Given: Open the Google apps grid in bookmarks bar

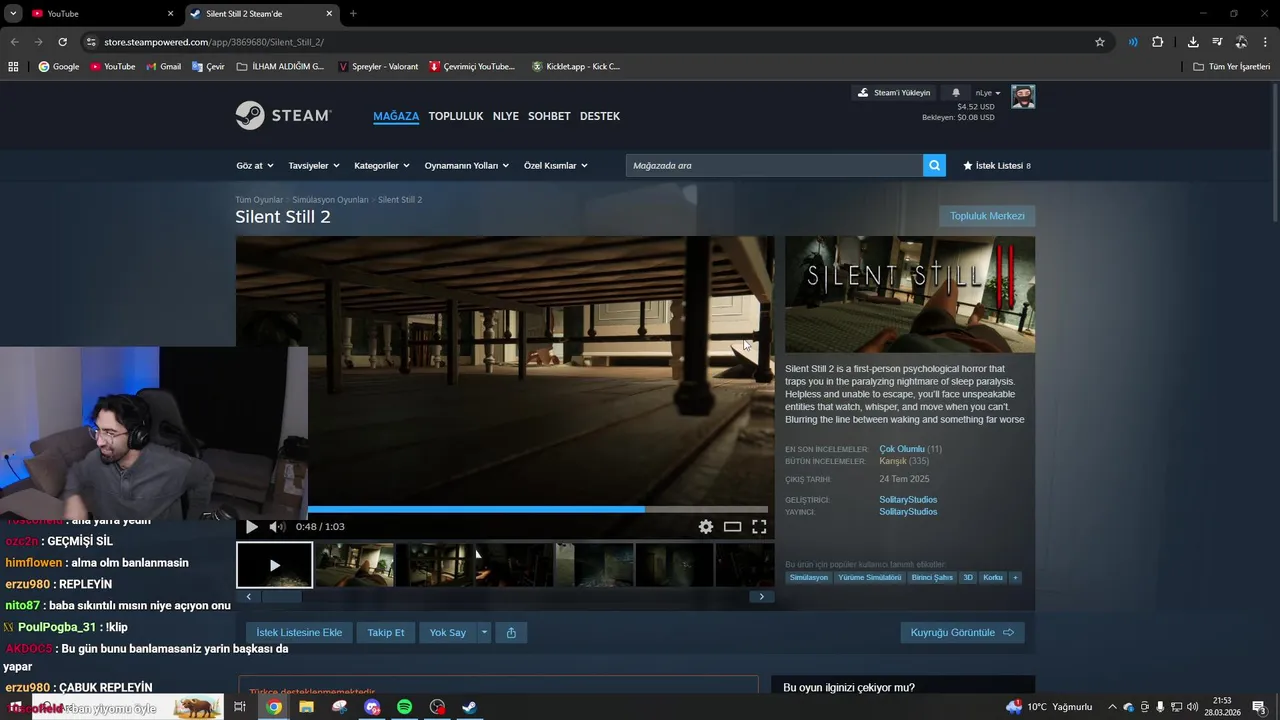Looking at the screenshot, I should point(13,67).
